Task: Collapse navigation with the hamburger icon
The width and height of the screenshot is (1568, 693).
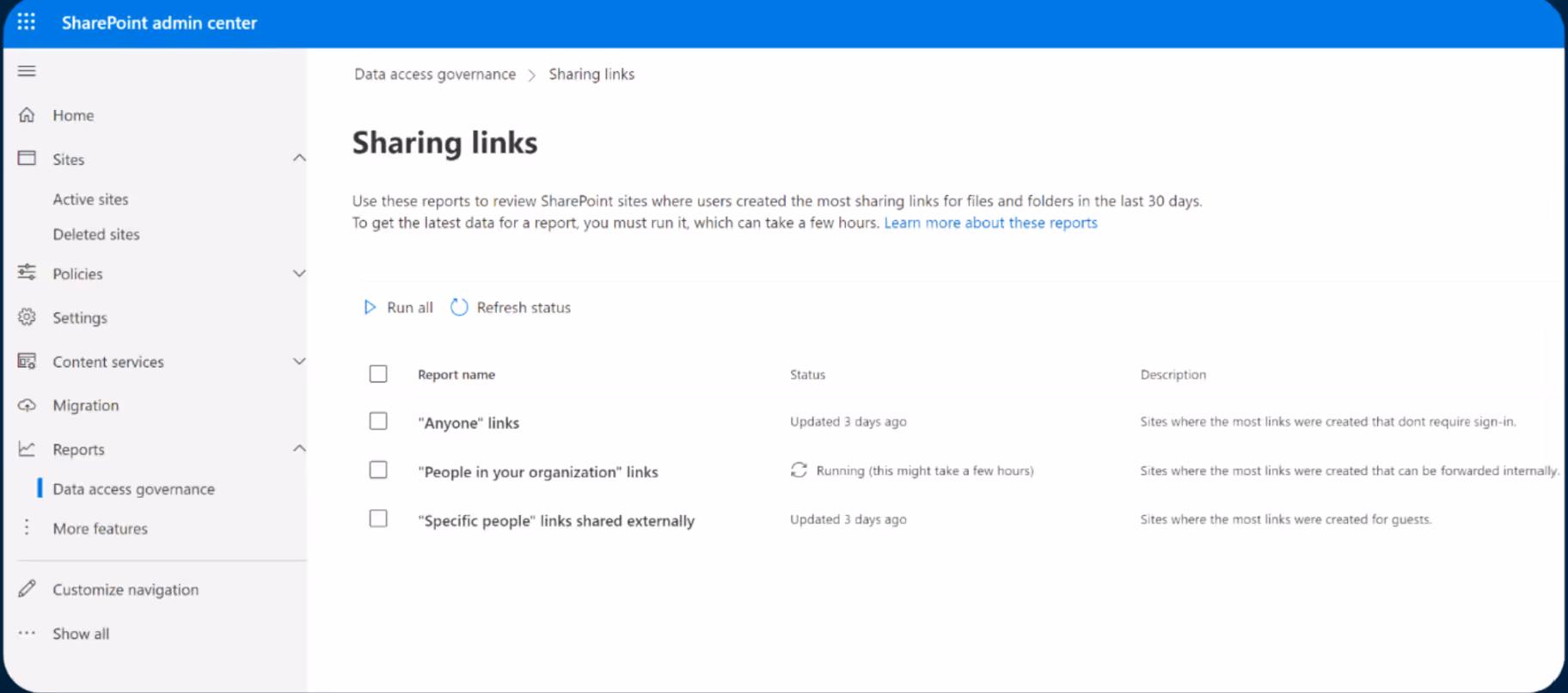Action: (x=27, y=71)
